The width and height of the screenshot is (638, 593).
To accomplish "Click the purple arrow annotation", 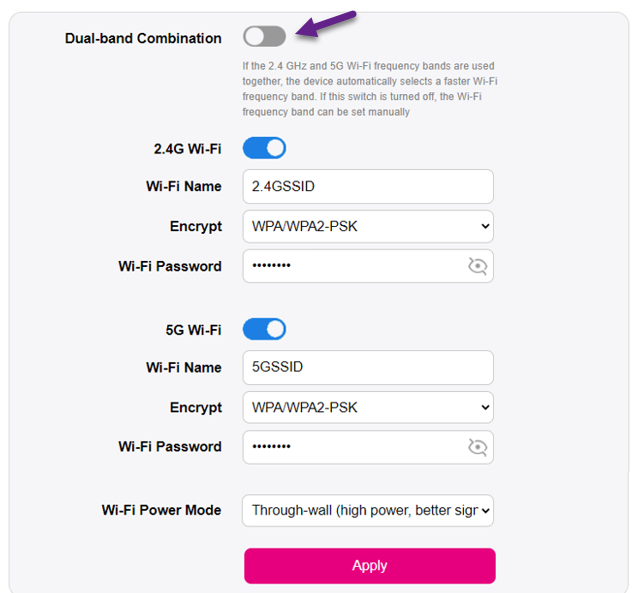I will click(328, 23).
